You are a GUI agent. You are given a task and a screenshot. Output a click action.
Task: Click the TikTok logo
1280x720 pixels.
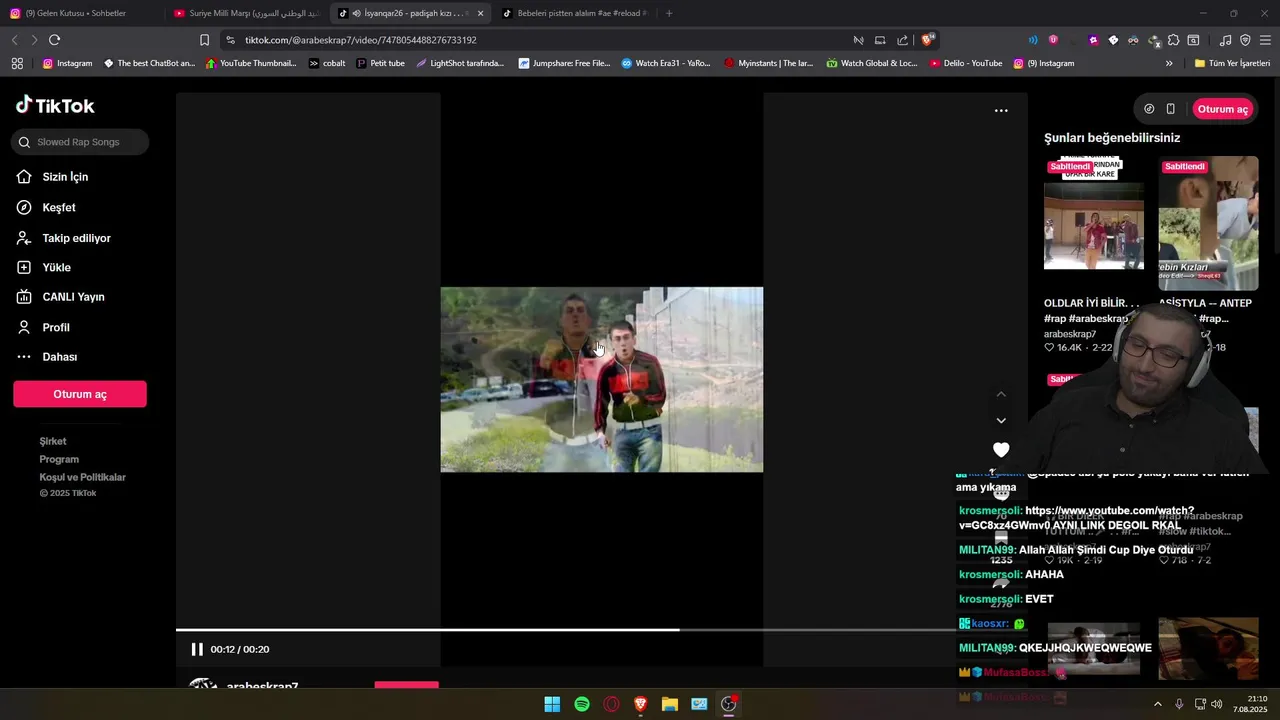[55, 105]
